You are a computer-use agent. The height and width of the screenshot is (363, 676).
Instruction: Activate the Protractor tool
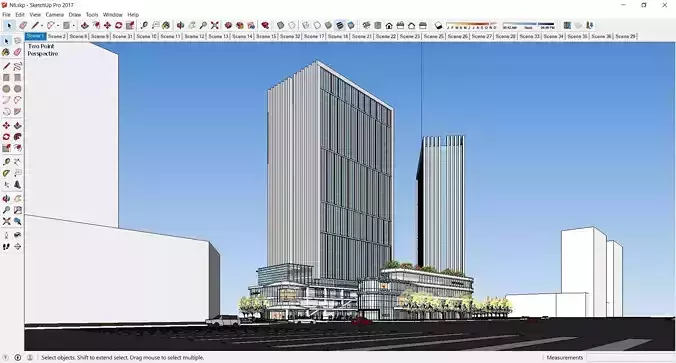(6, 173)
